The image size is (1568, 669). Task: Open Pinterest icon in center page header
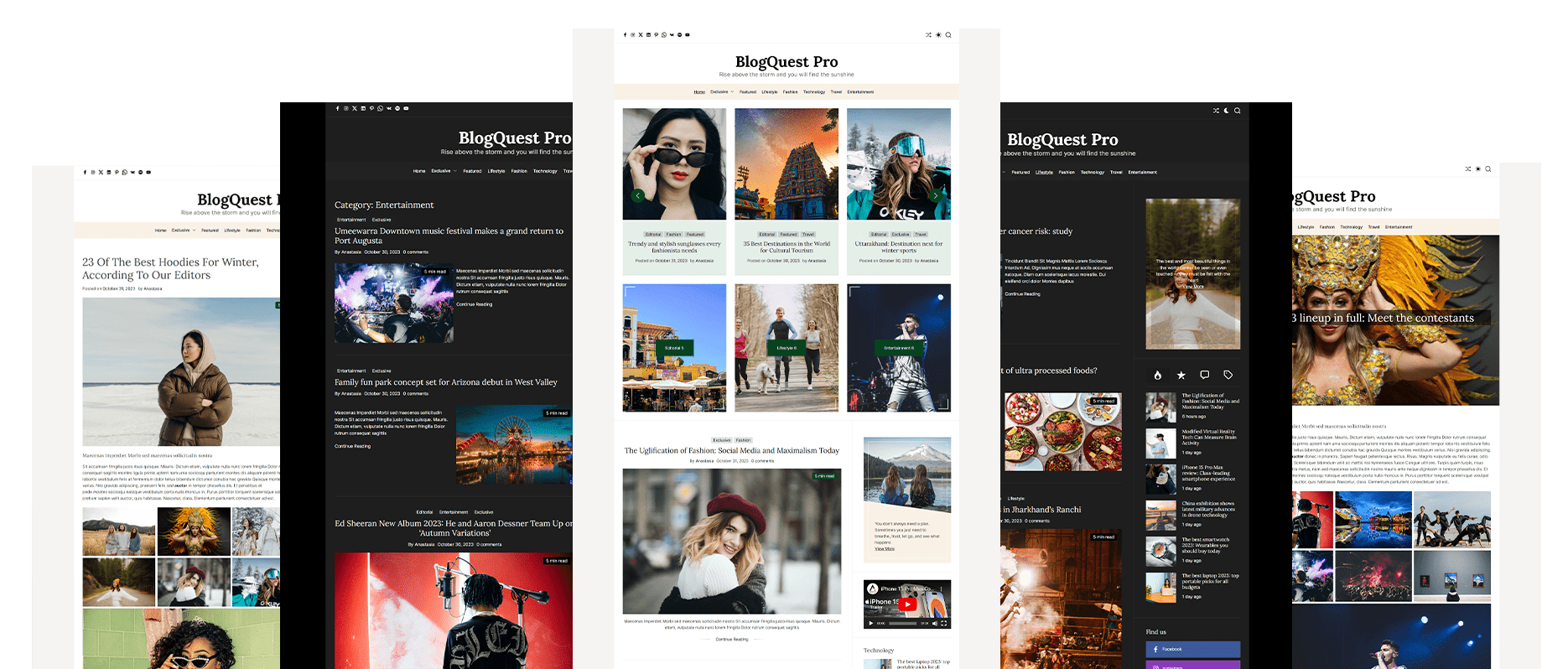[656, 35]
